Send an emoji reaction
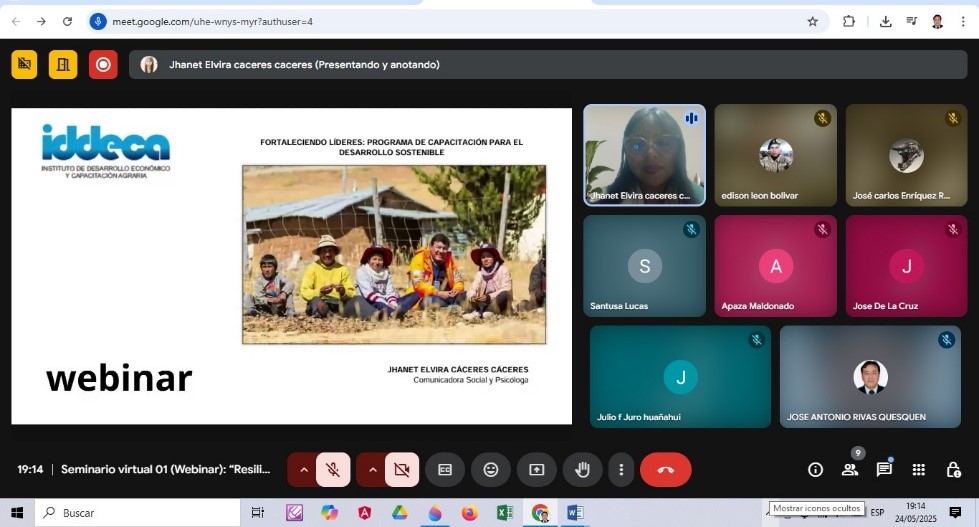 coord(491,469)
